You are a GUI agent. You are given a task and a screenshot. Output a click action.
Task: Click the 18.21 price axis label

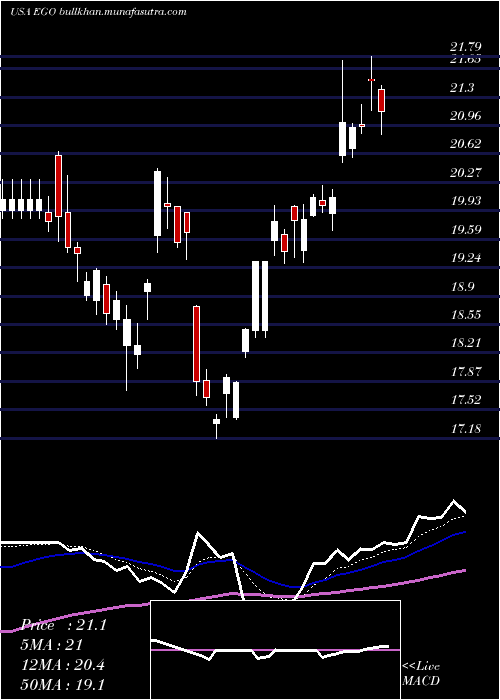click(x=466, y=343)
